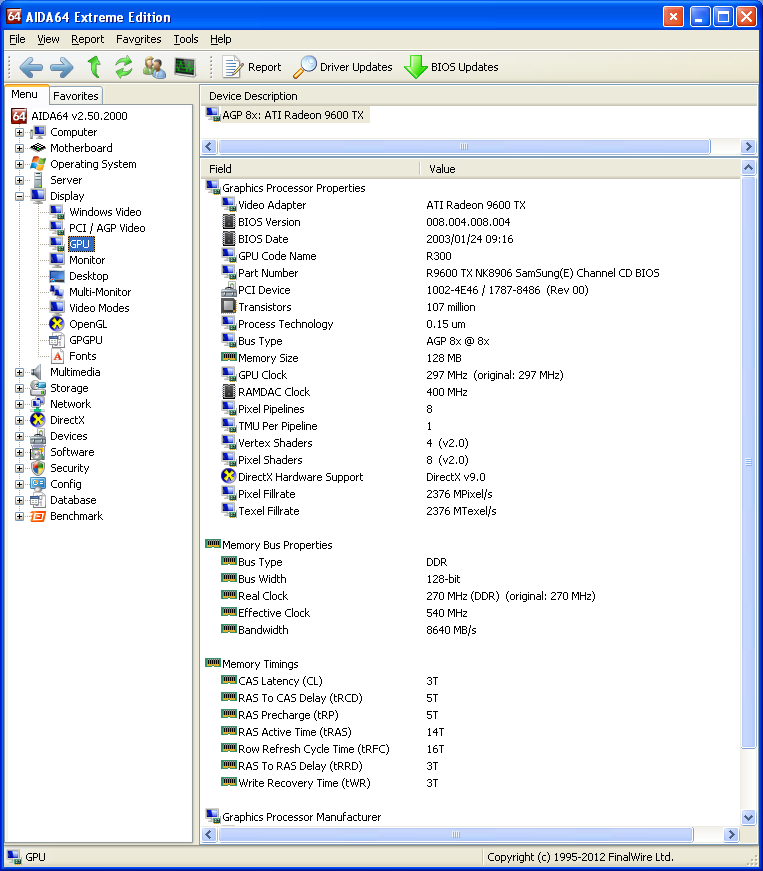The width and height of the screenshot is (763, 871).
Task: Click the Forward arrow toolbar icon
Action: click(62, 67)
